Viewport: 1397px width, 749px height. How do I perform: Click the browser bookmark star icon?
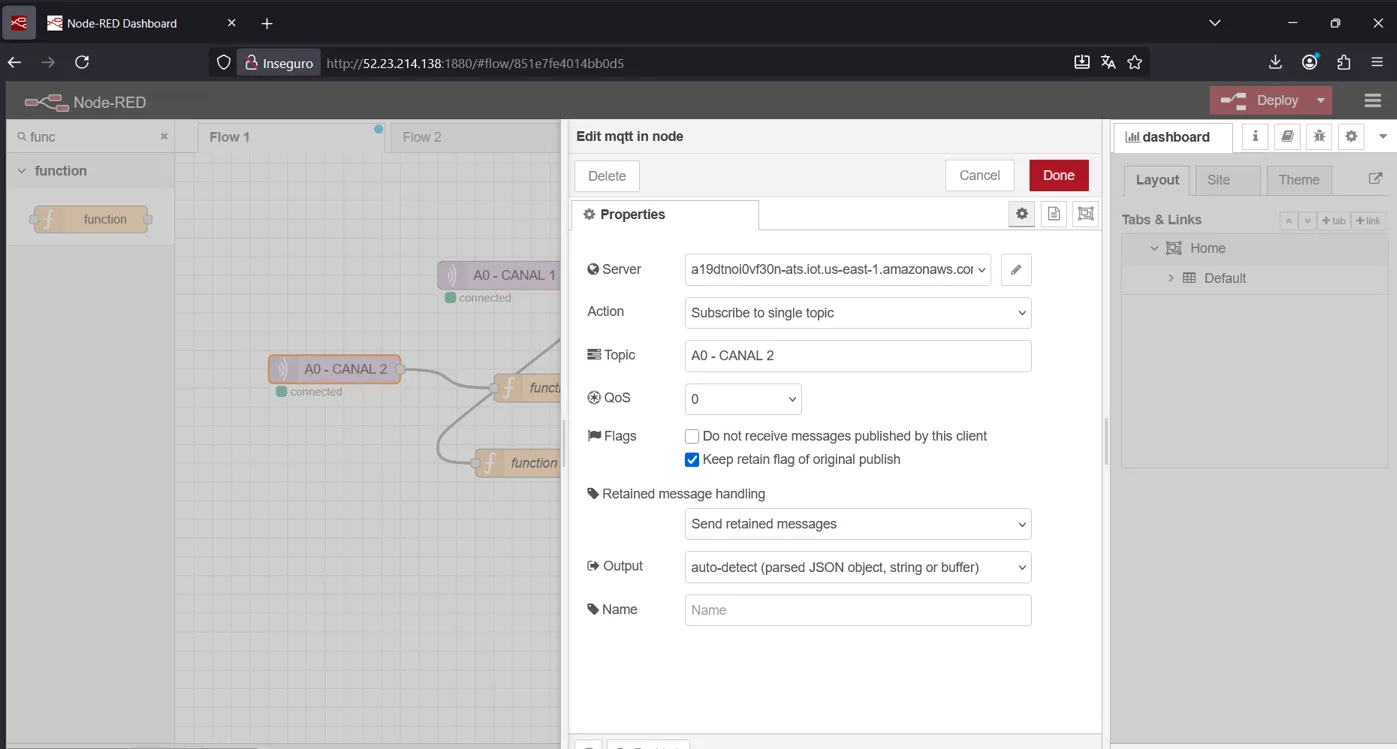pos(1134,62)
